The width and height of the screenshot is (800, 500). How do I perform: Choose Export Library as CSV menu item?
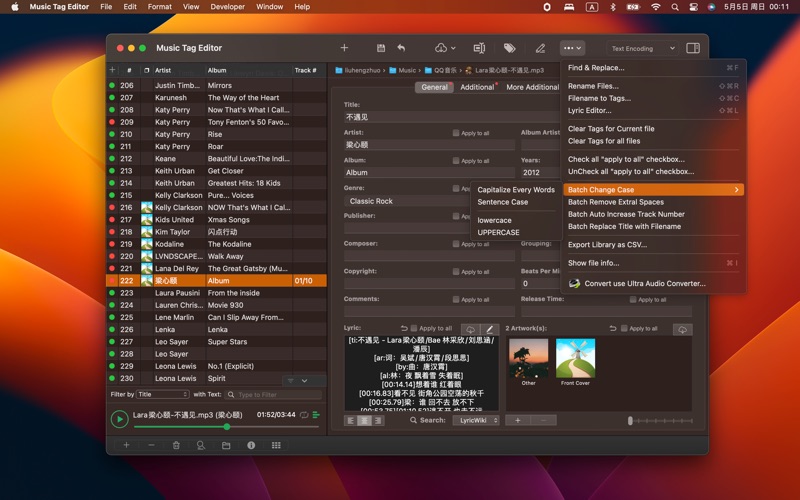click(607, 245)
